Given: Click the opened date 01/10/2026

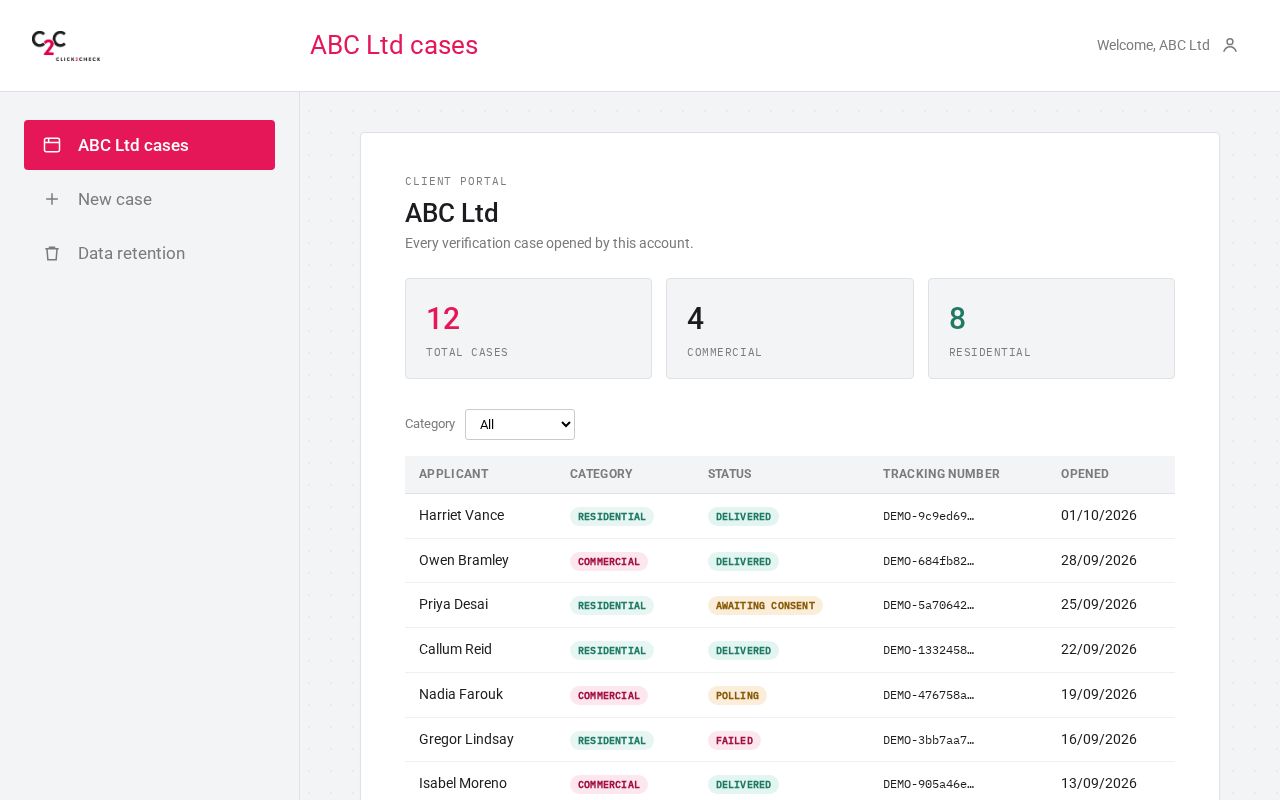Looking at the screenshot, I should coord(1099,515).
